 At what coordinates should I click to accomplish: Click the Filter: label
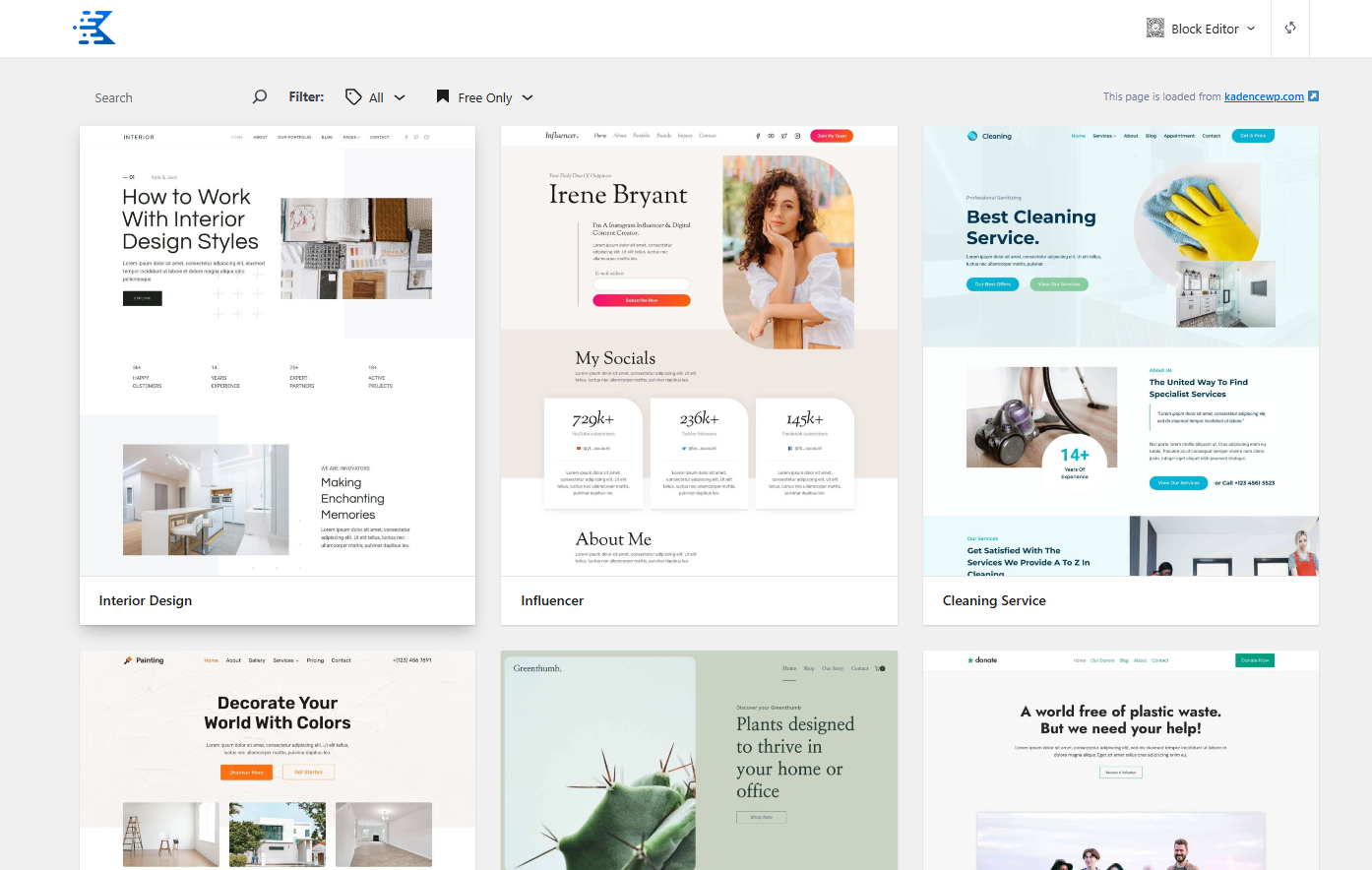[306, 96]
